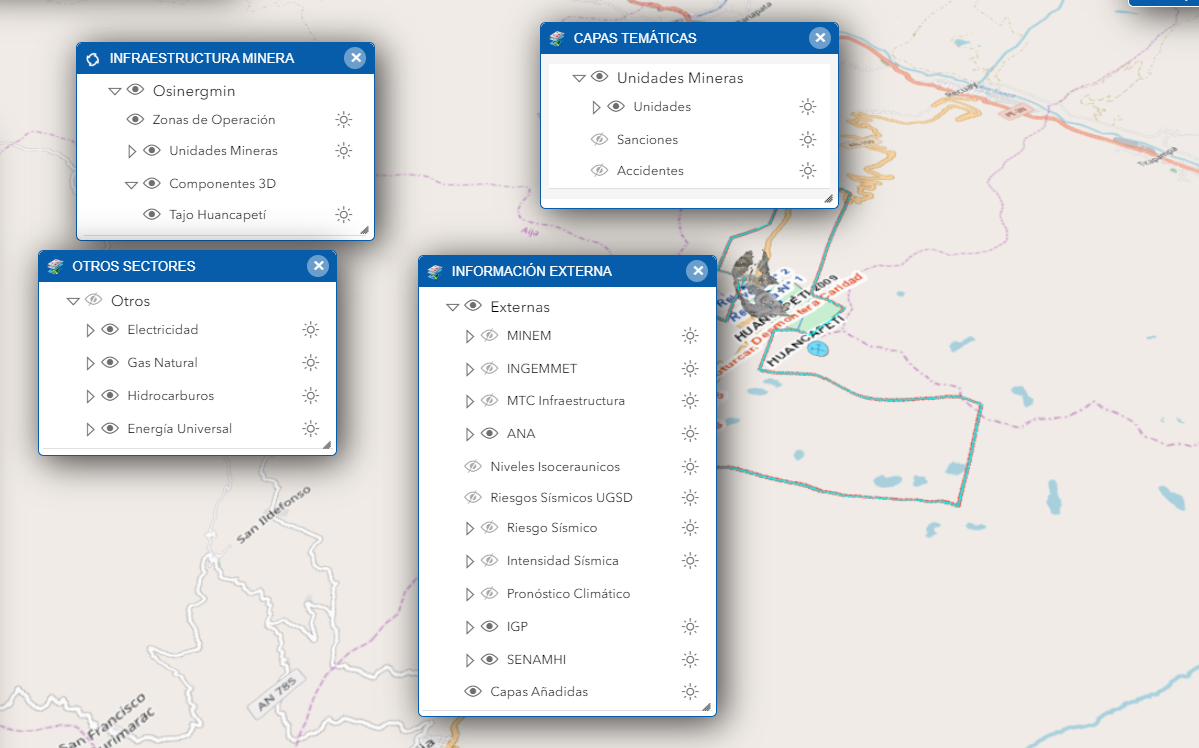This screenshot has height=748, width=1199.
Task: Open settings sun icon for Electricidad
Action: coord(310,330)
